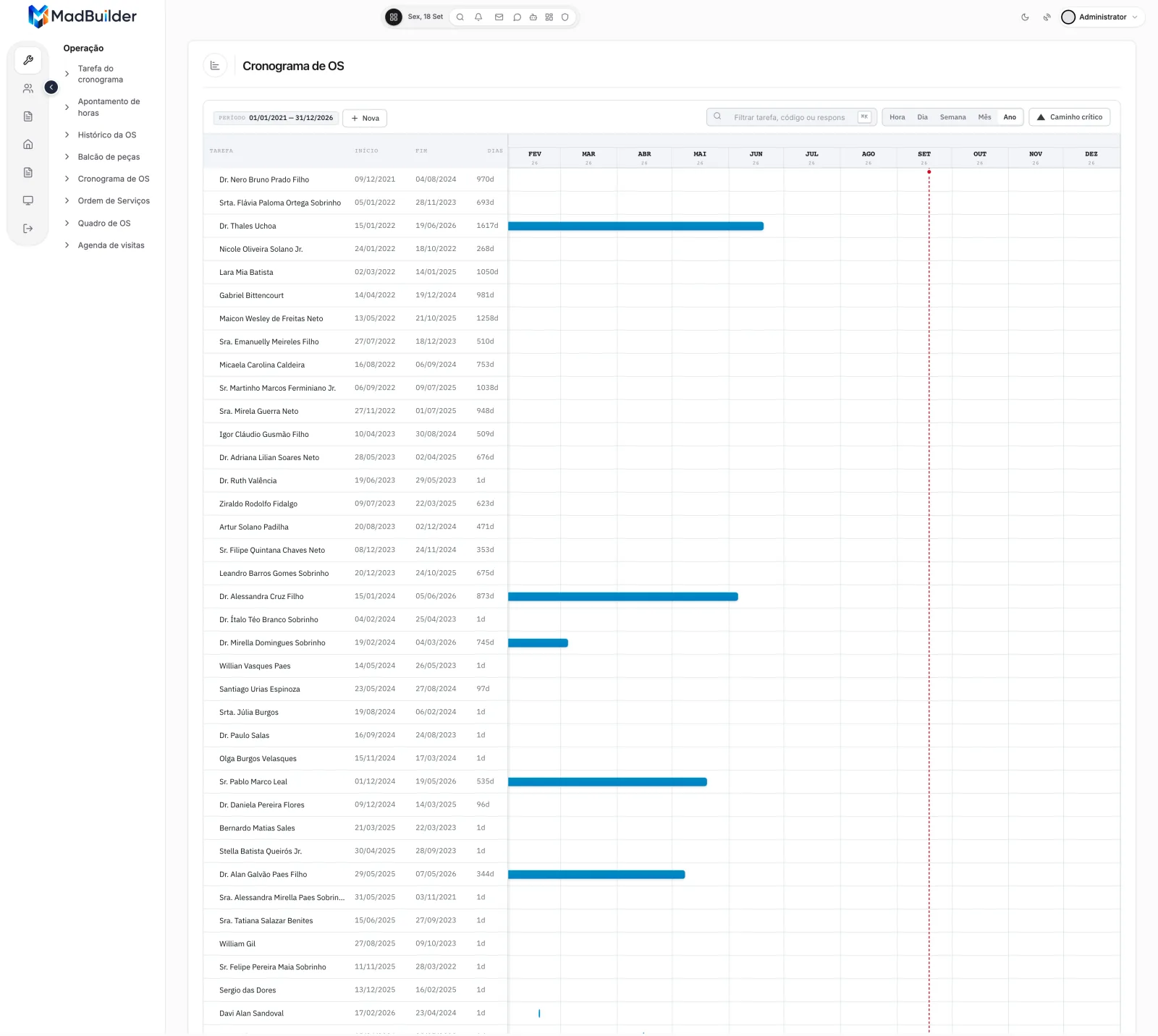Focus the Filtrar tarefa search field
Image resolution: width=1158 pixels, height=1036 pixels.
click(x=792, y=117)
